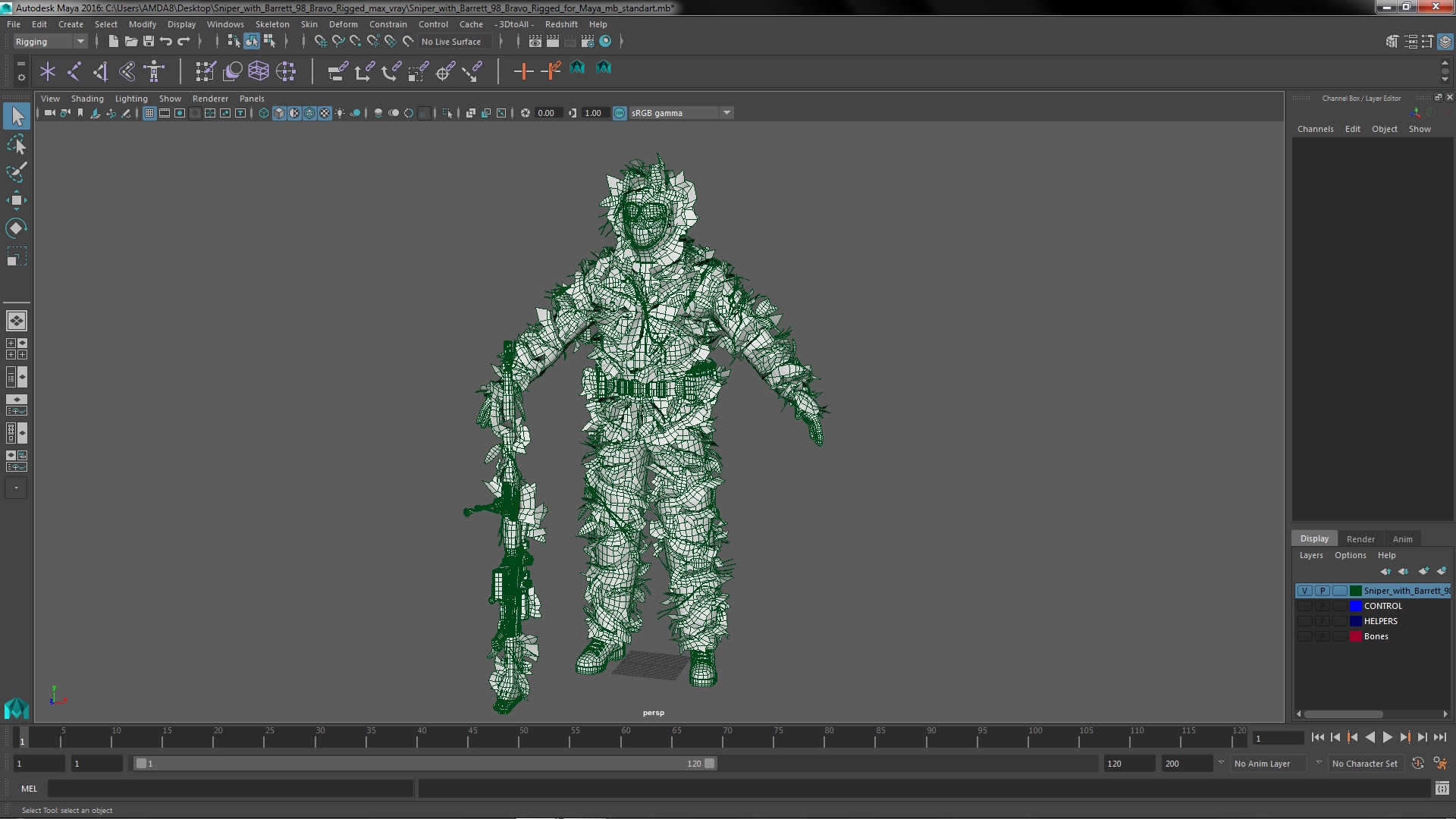The width and height of the screenshot is (1456, 819).
Task: Click the MEL script language label
Action: [29, 789]
